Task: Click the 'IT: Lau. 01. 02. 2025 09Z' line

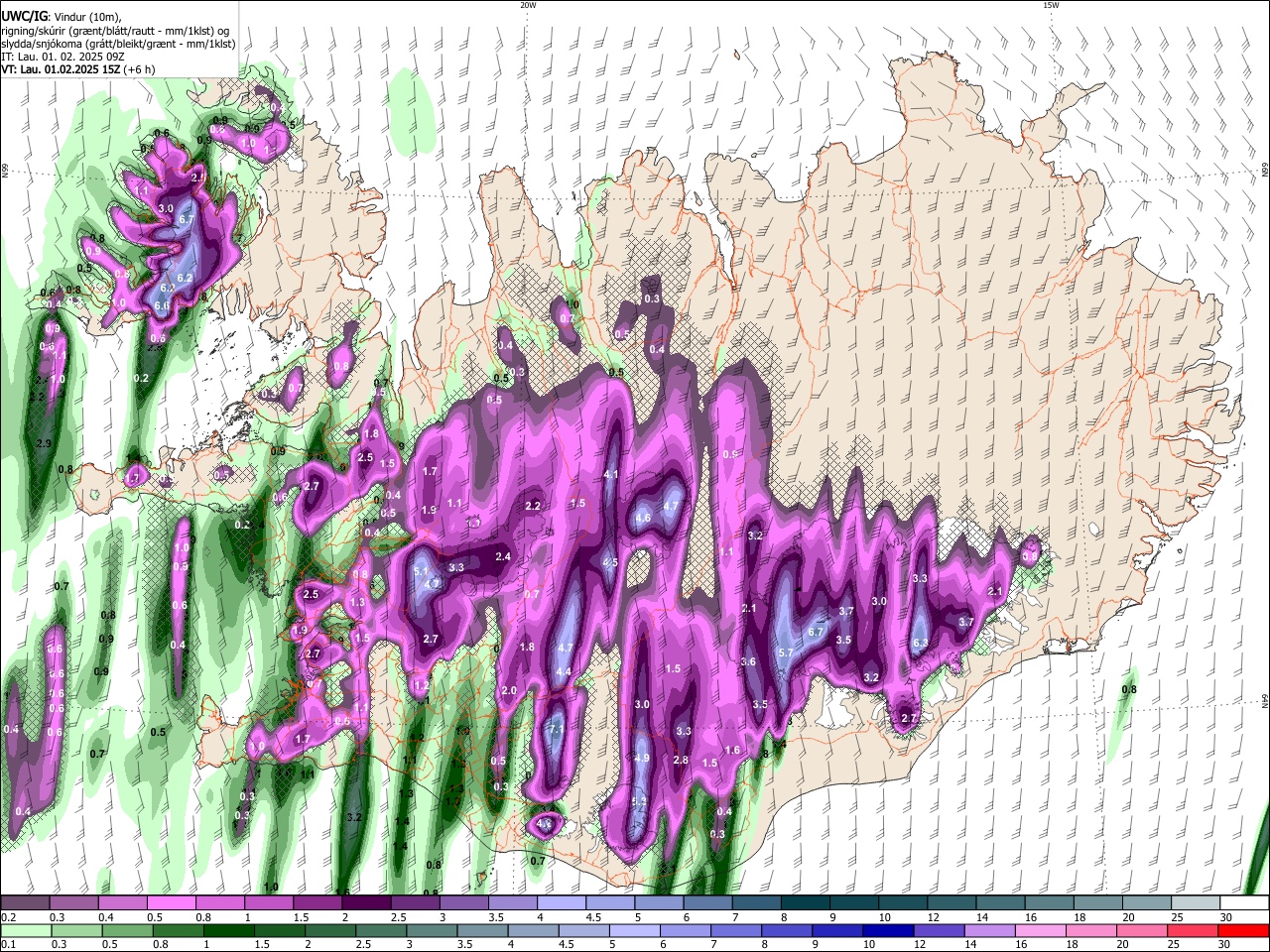Action: point(64,58)
